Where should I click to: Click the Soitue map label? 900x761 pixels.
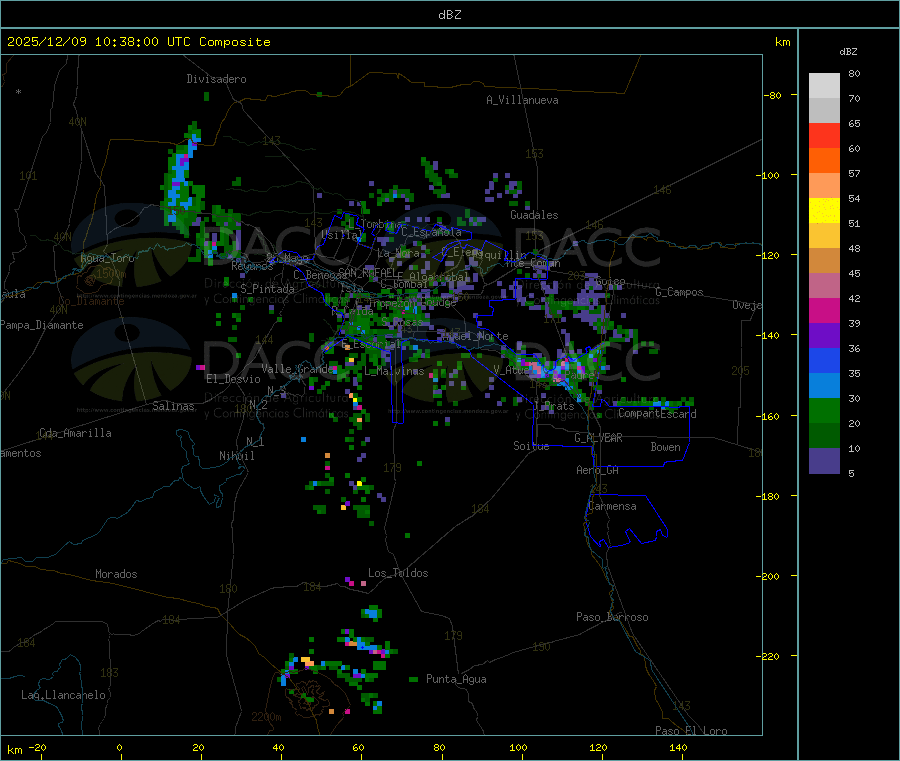pyautogui.click(x=531, y=446)
